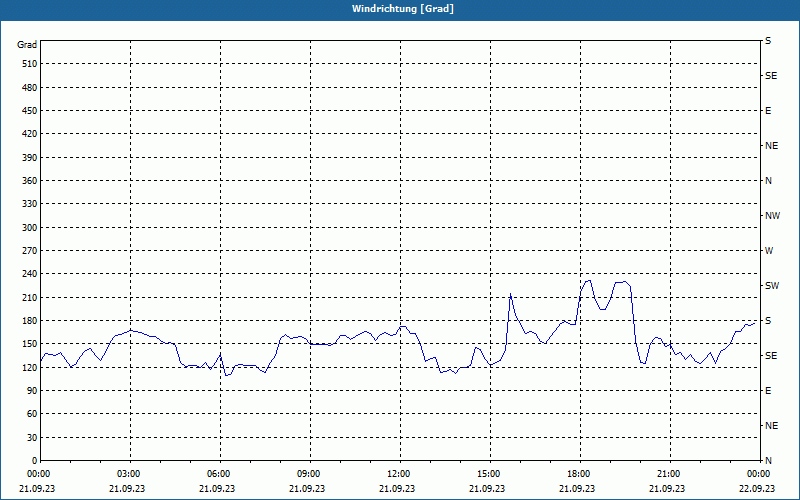The height and width of the screenshot is (500, 800).
Task: Select the 270 y-axis value
Action: pyautogui.click(x=30, y=251)
